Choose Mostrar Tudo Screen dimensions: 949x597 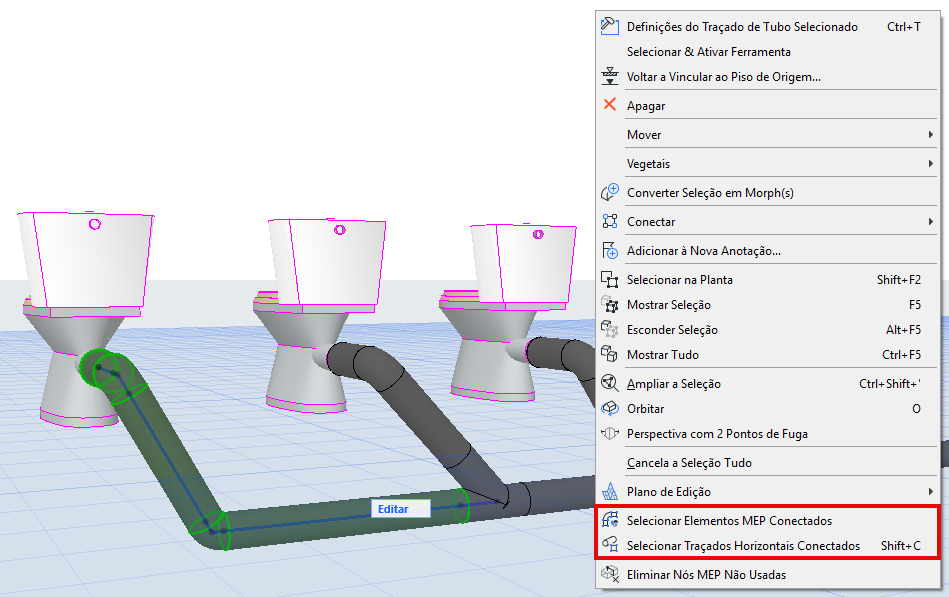(767, 355)
